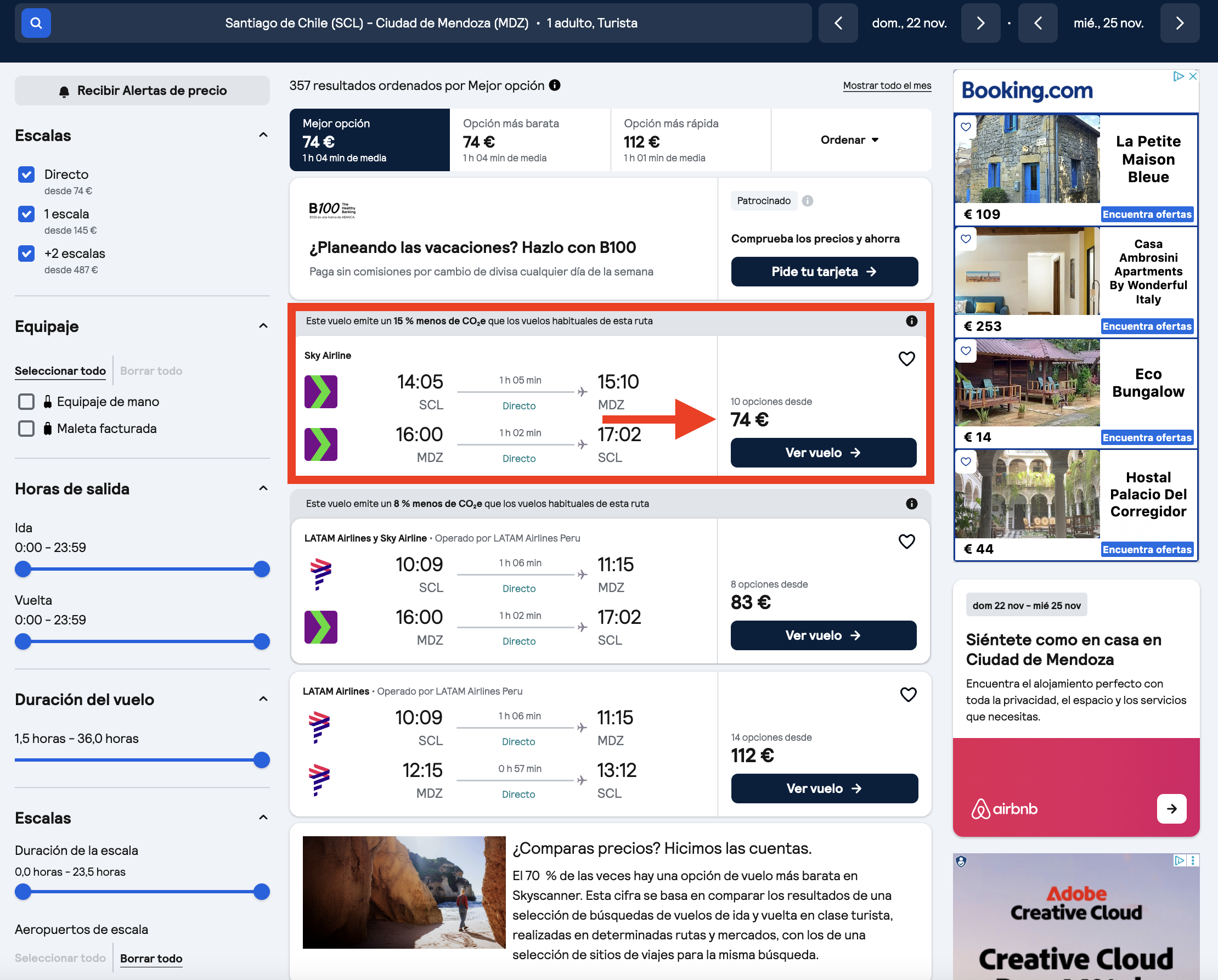
Task: Uncheck the +2 escalas filter
Action: point(26,254)
